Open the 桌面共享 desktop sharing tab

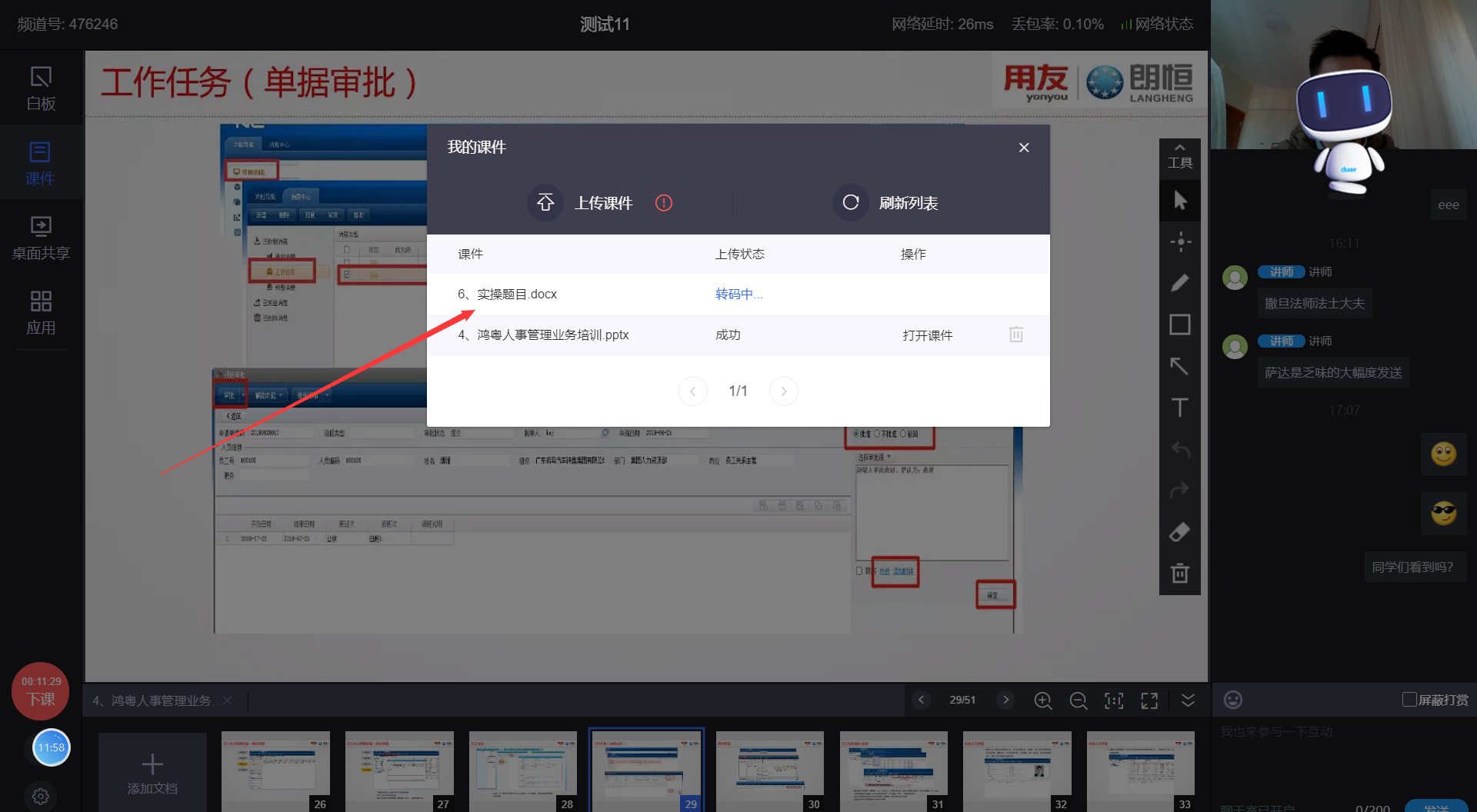[41, 238]
